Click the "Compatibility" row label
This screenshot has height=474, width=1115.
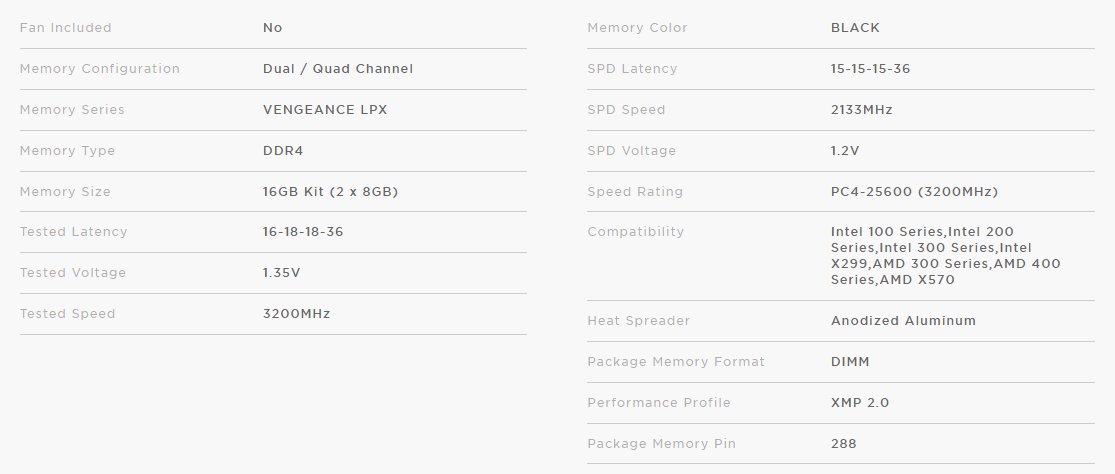[636, 232]
